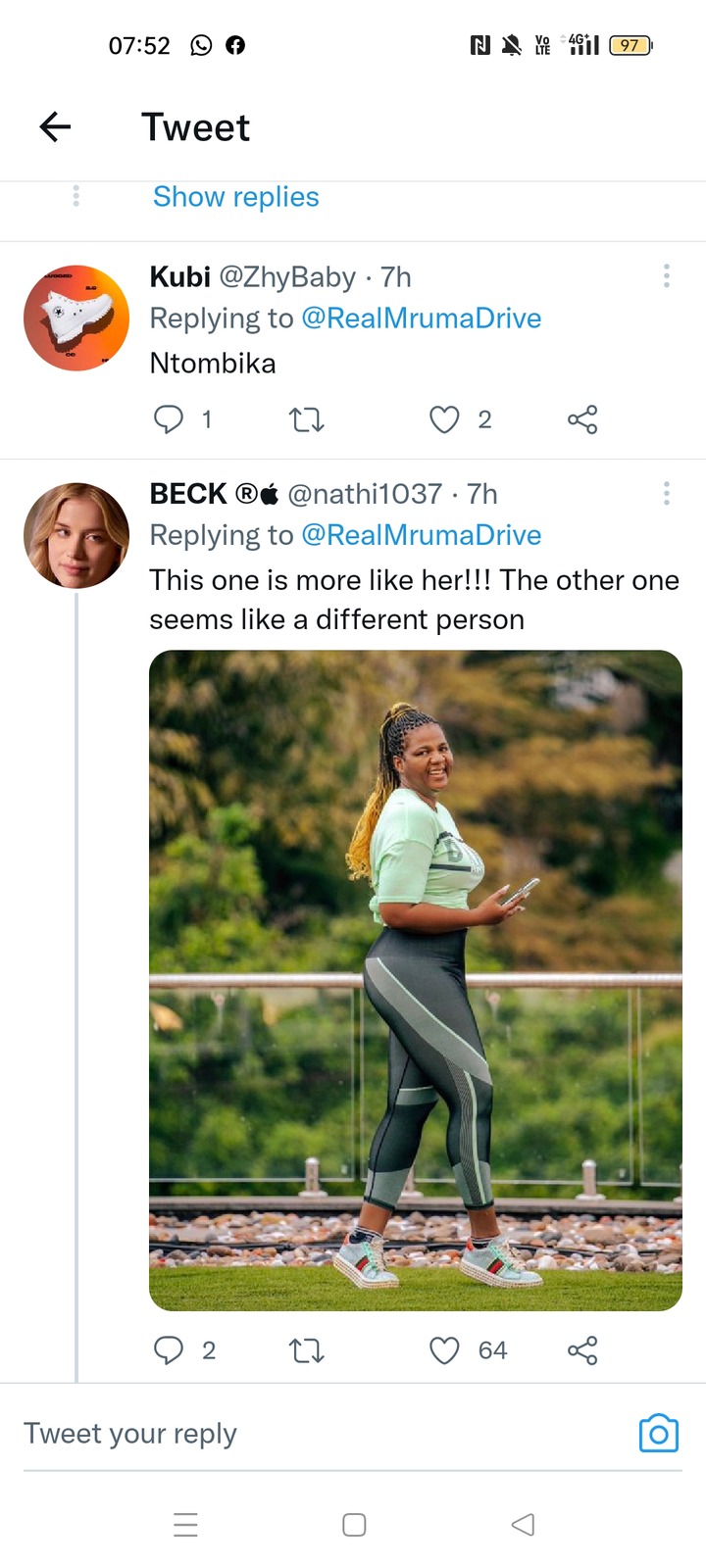Open three-dot menu on BECK's tweet
706x1568 pixels.
click(x=667, y=493)
